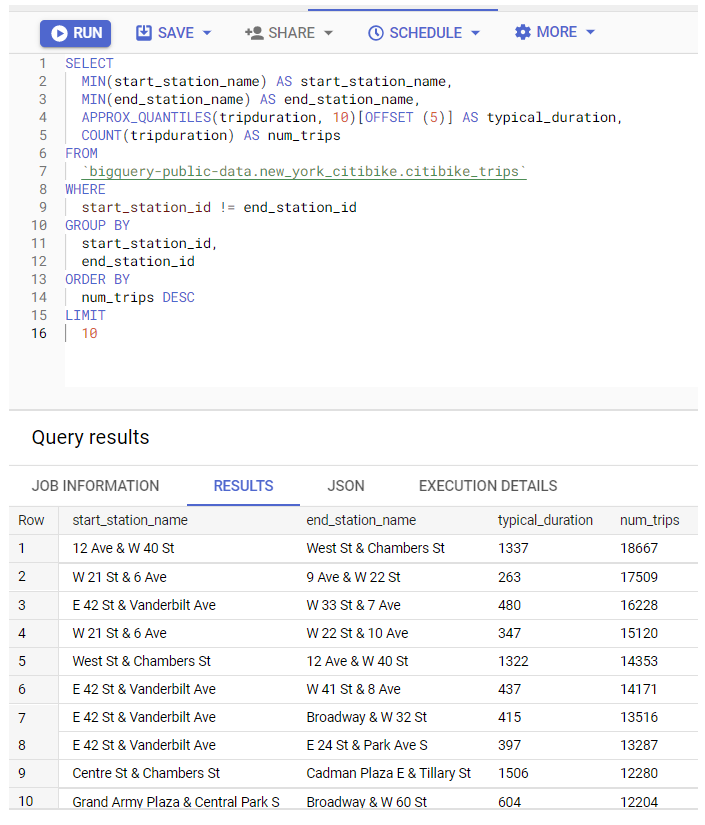Viewport: 705px width, 825px height.
Task: Place cursor on APPROX_QUANTILES in line 4
Action: click(x=146, y=117)
